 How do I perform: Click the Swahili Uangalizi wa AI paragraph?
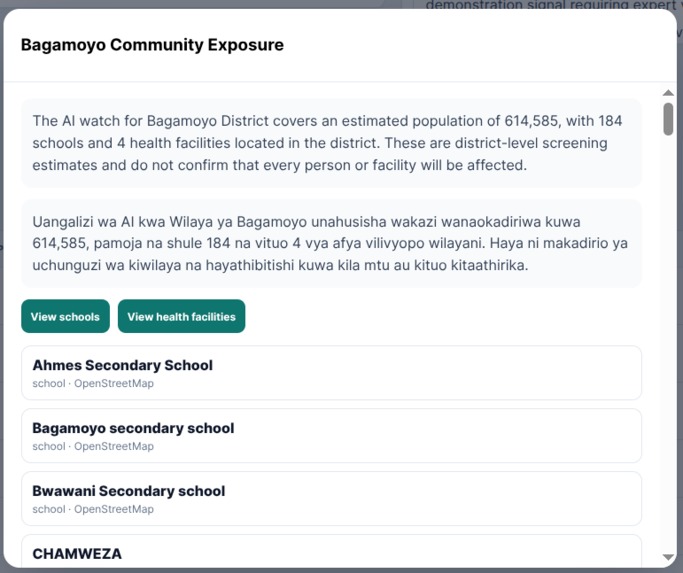tap(331, 244)
